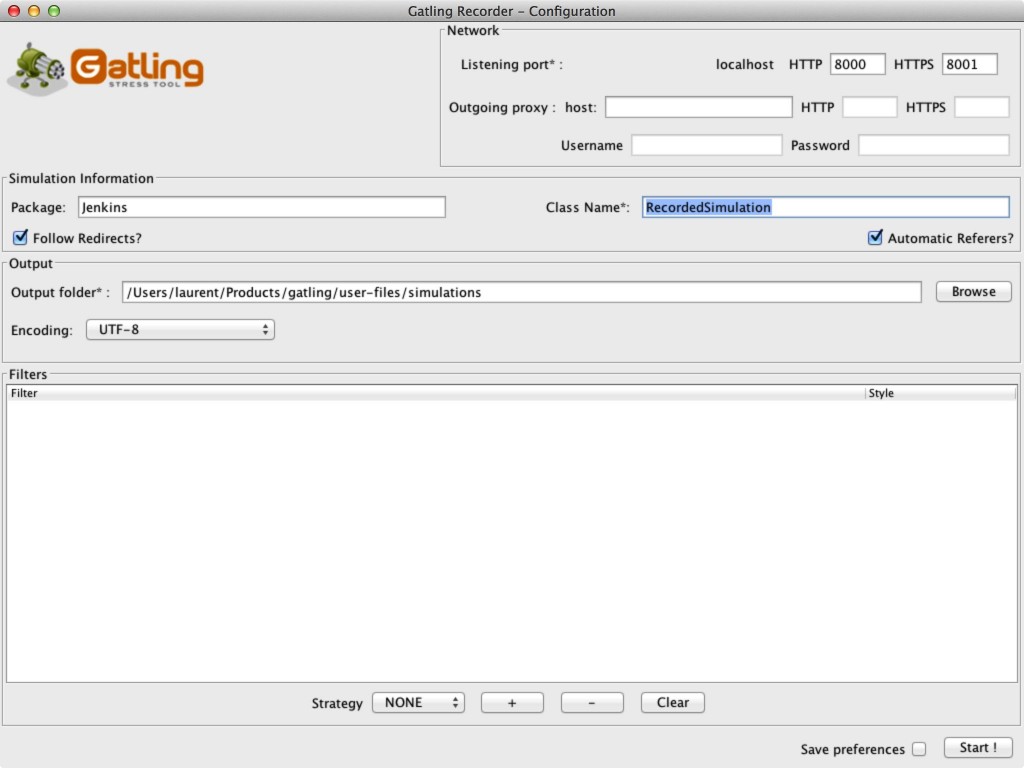Screen dimensions: 1024x768
Task: Click the Class Name field RecordedSimulation
Action: point(825,207)
